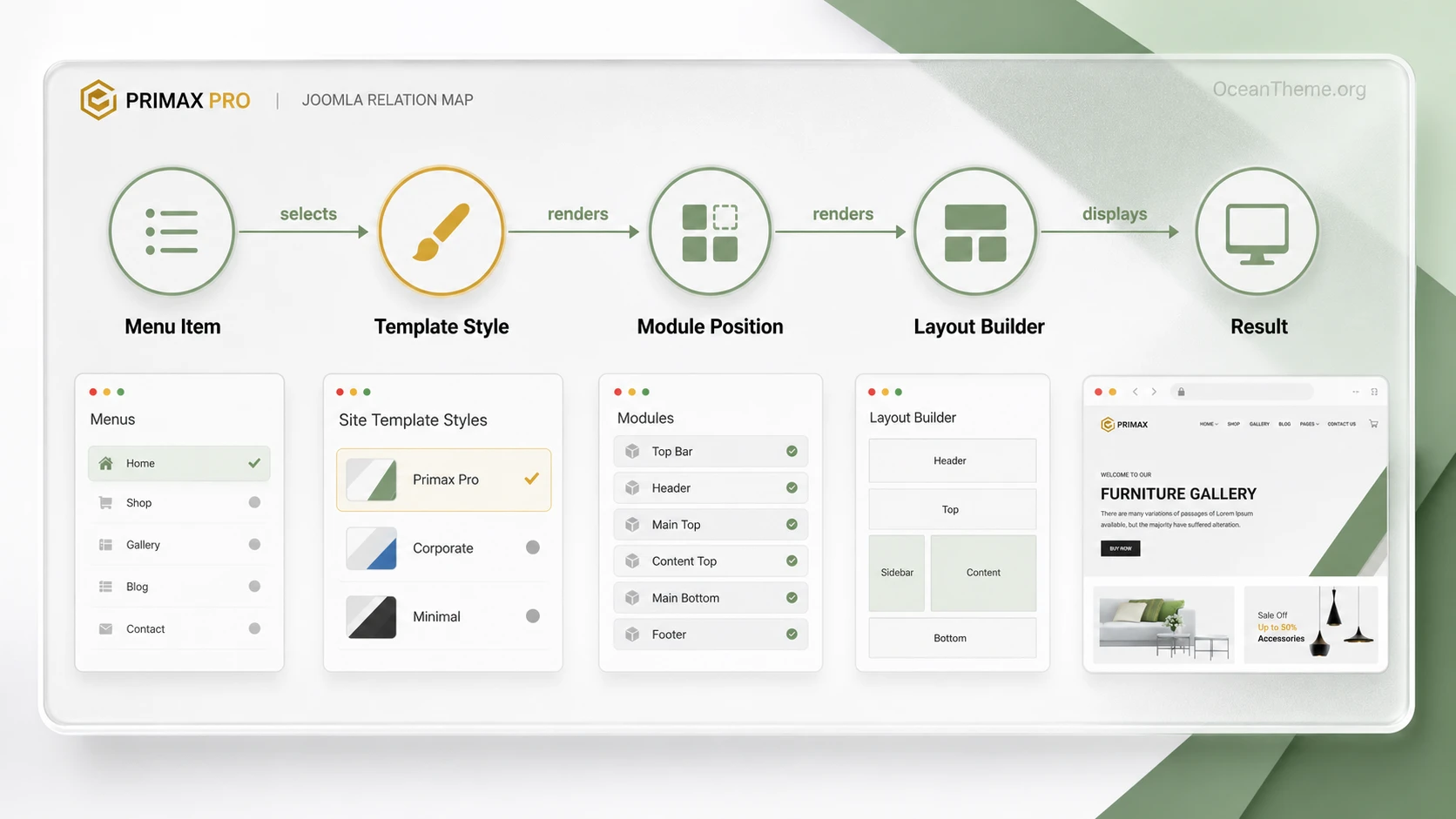Toggle the Footer module green check
The width and height of the screenshot is (1456, 819).
(792, 634)
